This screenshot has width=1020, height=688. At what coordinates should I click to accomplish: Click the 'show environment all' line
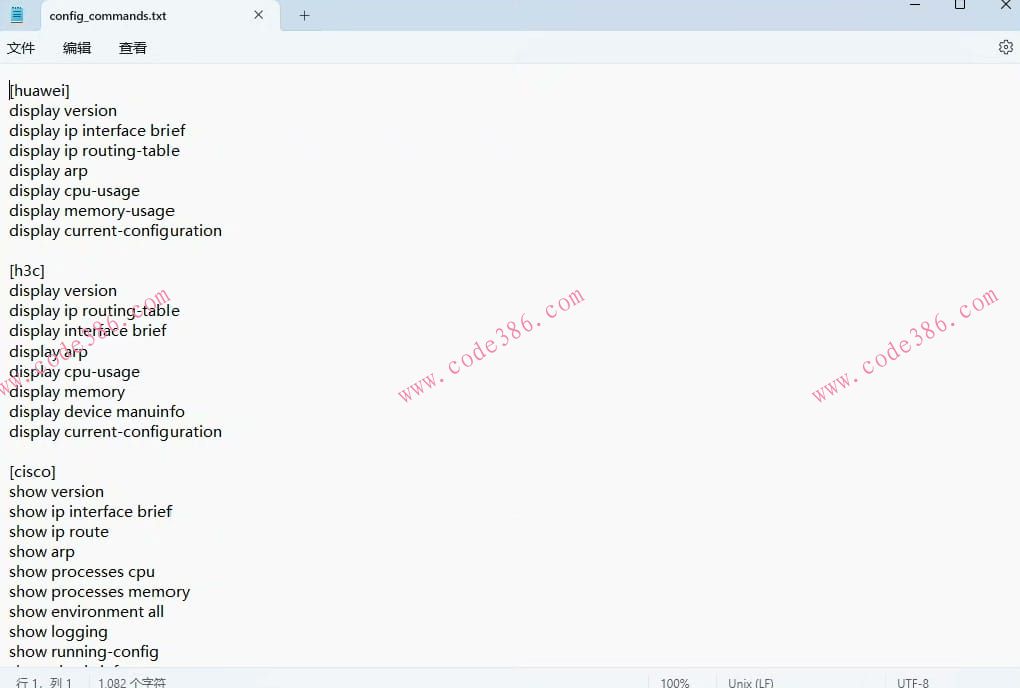tap(87, 612)
